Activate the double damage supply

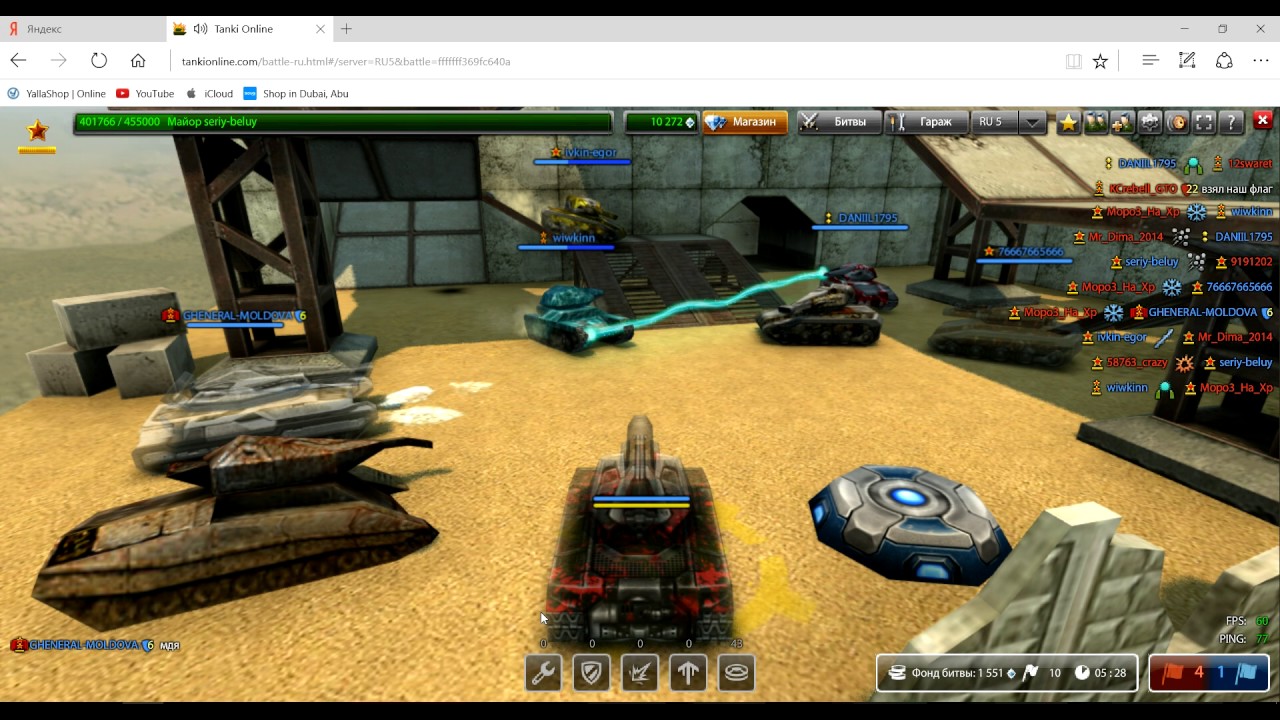(x=639, y=673)
